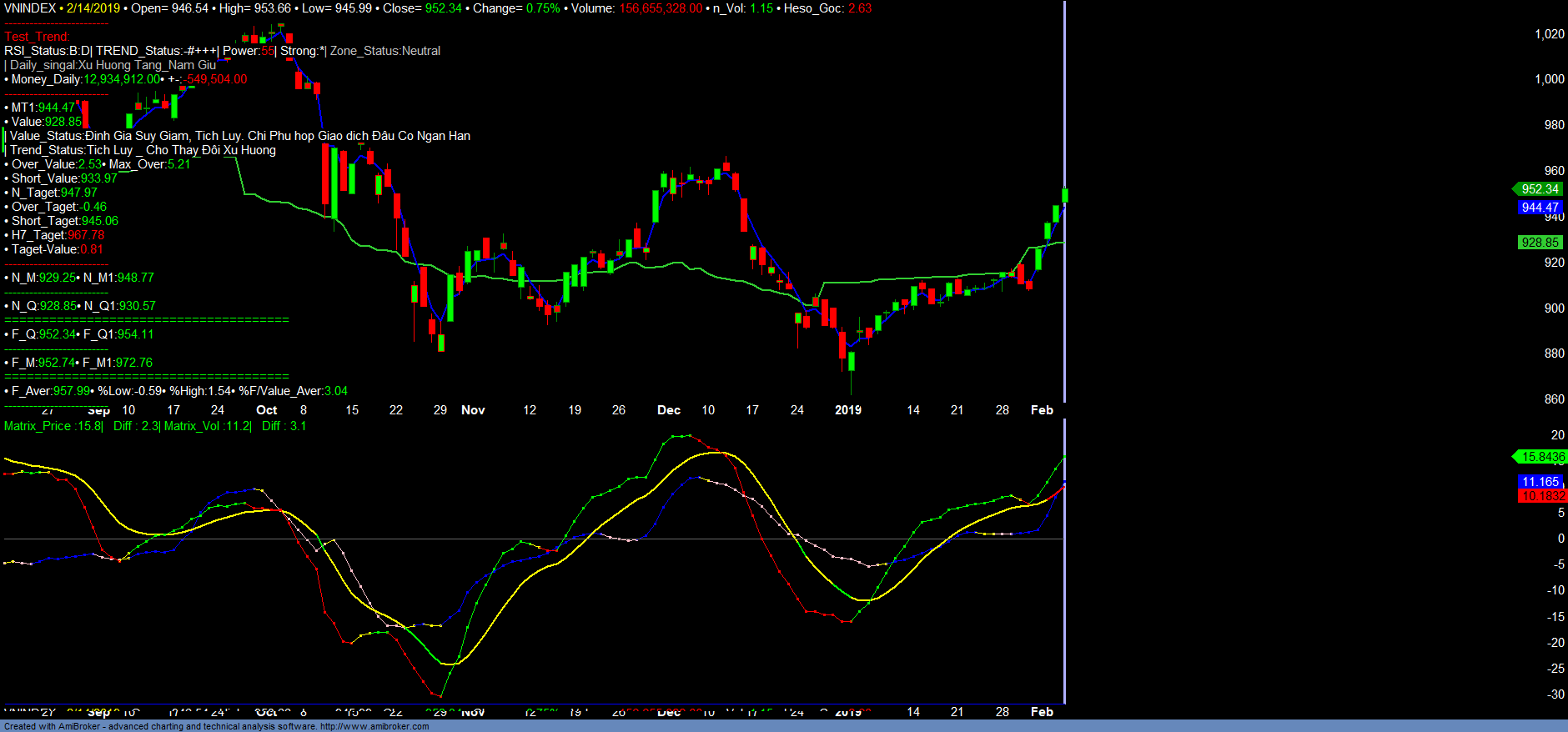Click the 860 price level on the Y-axis

pos(1554,399)
